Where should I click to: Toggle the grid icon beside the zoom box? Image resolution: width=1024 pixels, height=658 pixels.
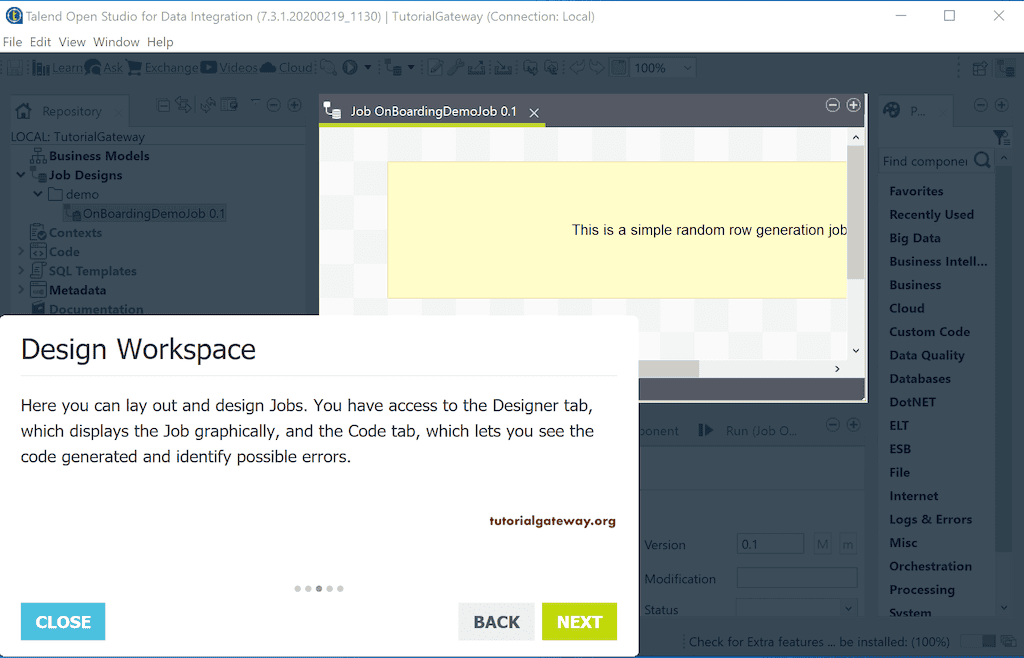(x=618, y=67)
